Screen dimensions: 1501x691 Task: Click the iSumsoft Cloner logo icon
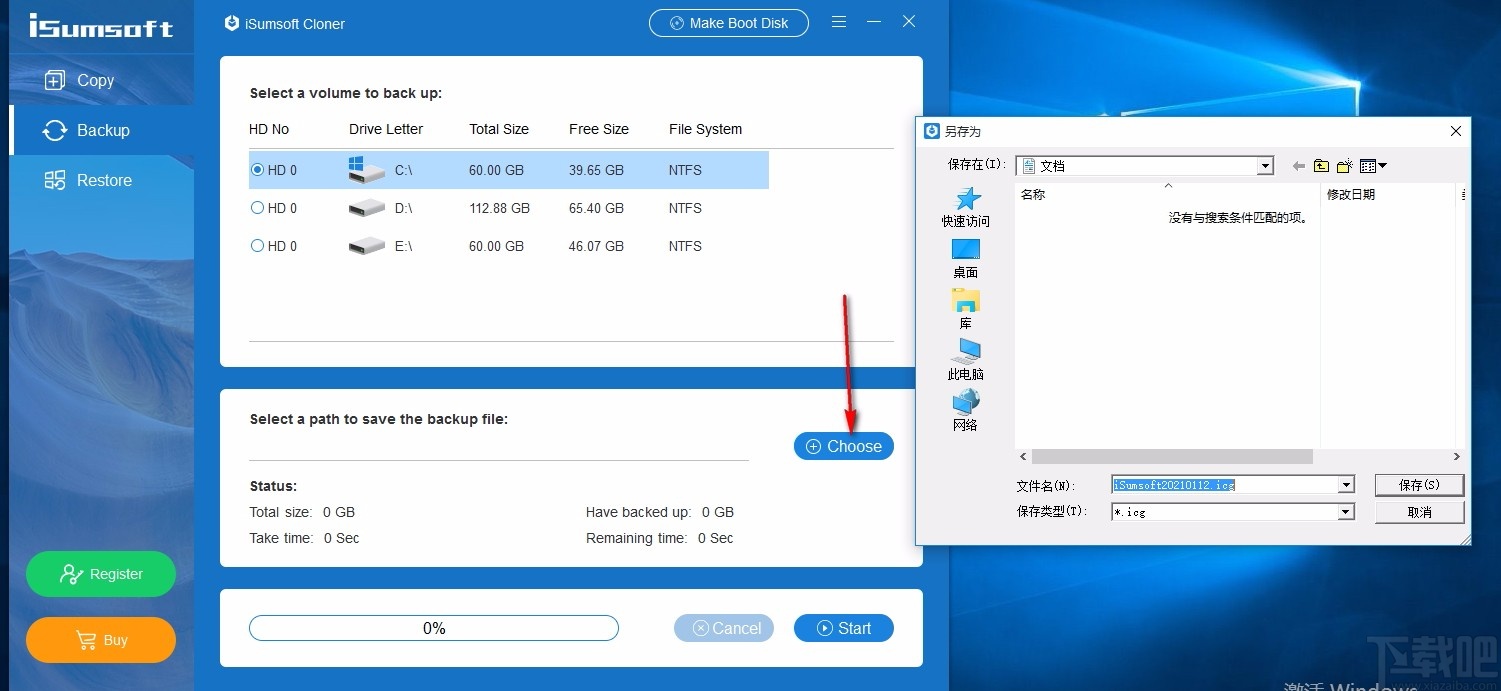click(x=231, y=22)
